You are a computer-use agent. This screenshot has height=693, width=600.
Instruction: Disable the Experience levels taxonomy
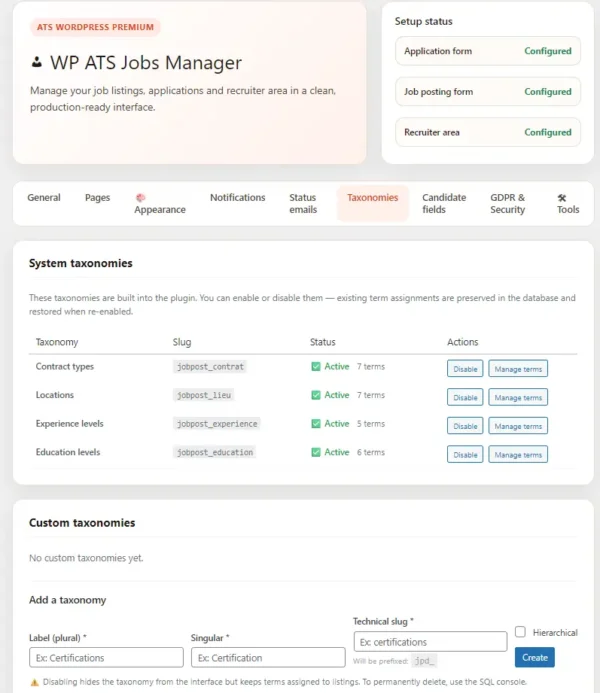tap(465, 426)
